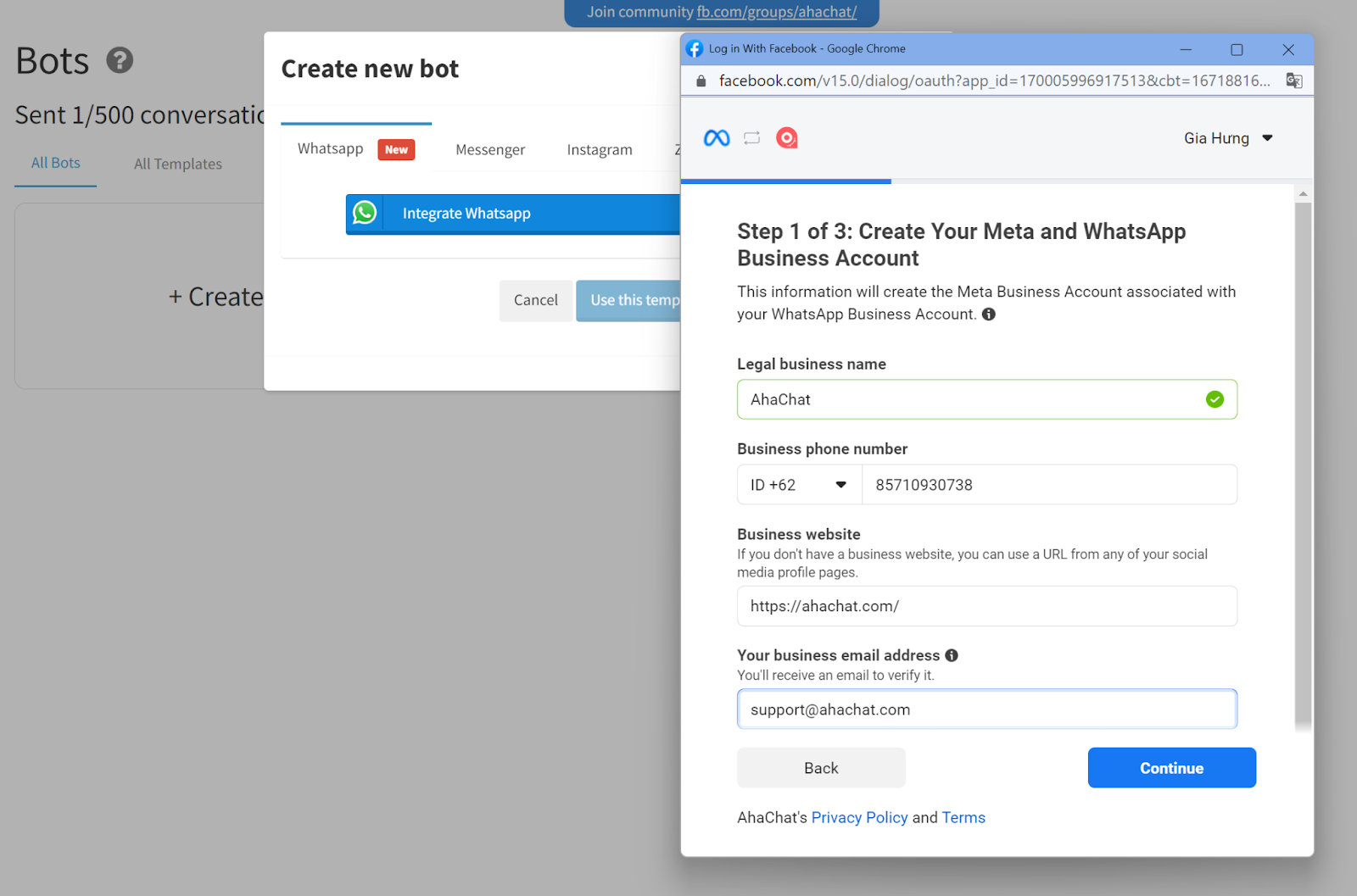This screenshot has height=896, width=1357.
Task: Click the Bots help question mark icon
Action: point(120,60)
